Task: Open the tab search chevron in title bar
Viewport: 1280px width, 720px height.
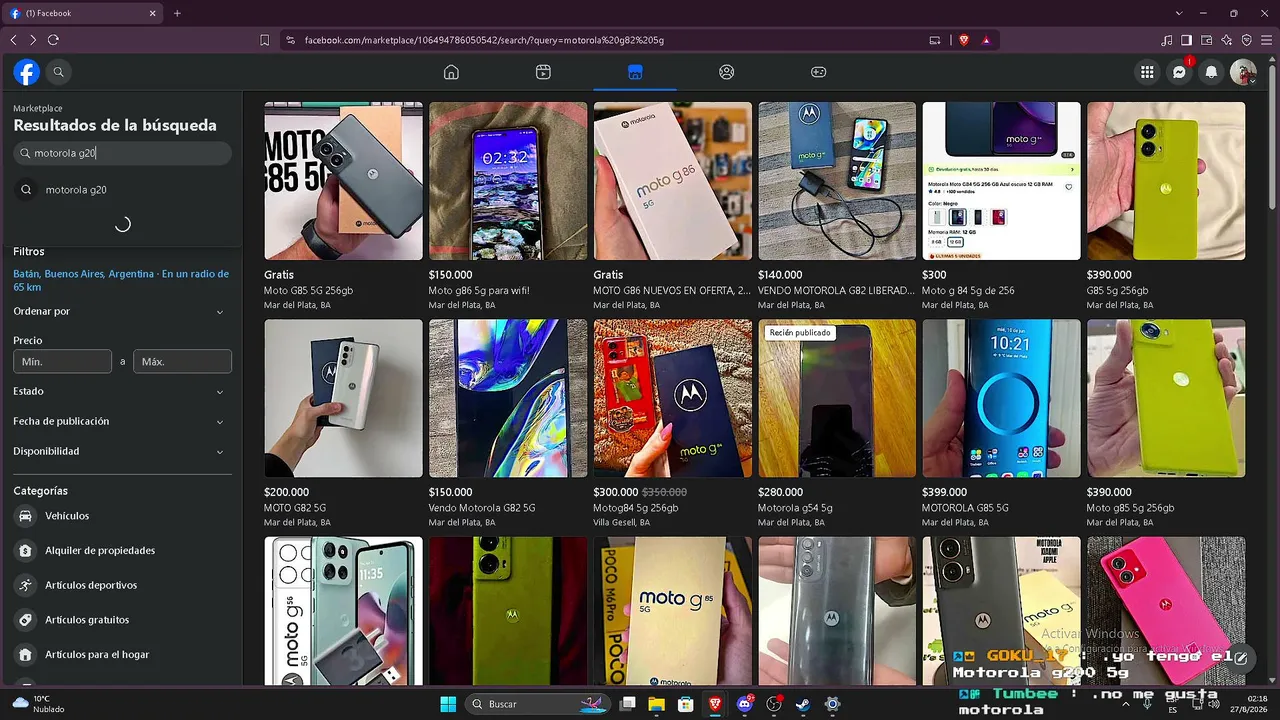Action: pos(1179,13)
